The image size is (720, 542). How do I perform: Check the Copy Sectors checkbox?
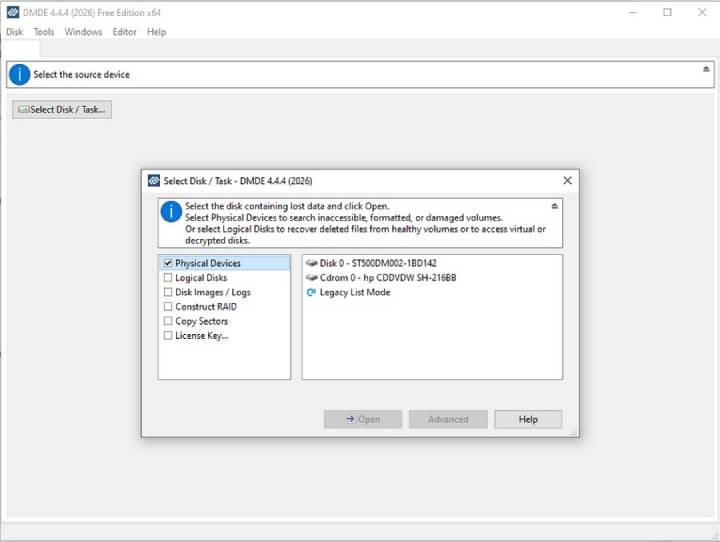click(x=168, y=321)
